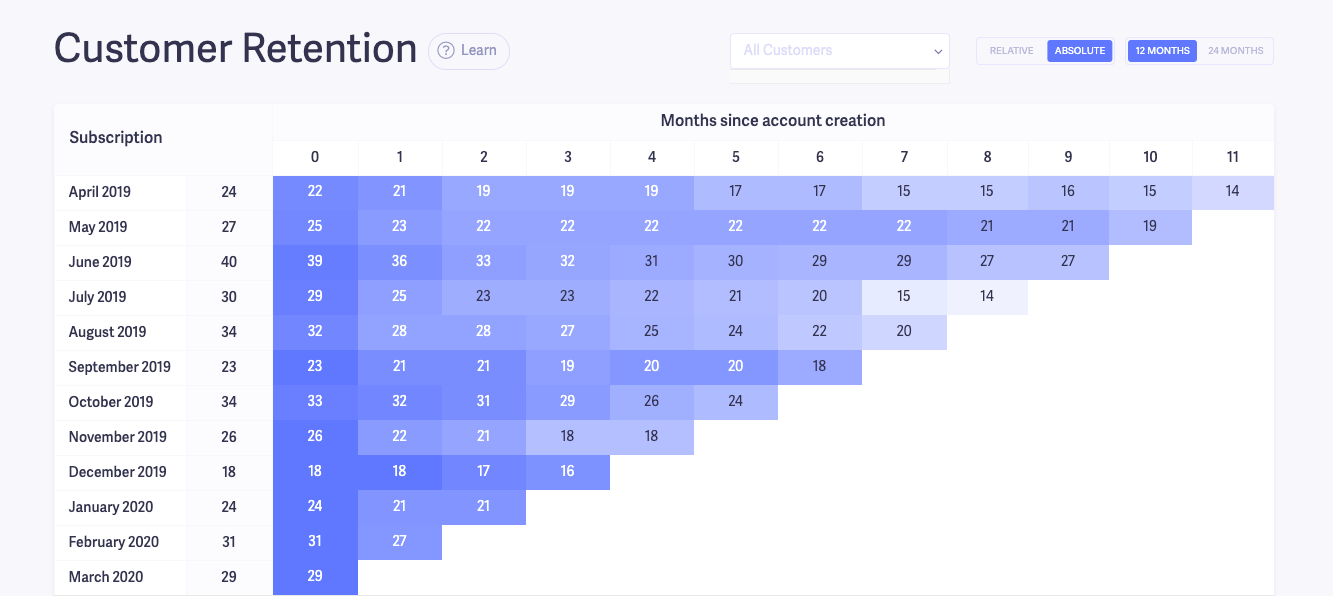Select the month 0 column header

point(315,157)
